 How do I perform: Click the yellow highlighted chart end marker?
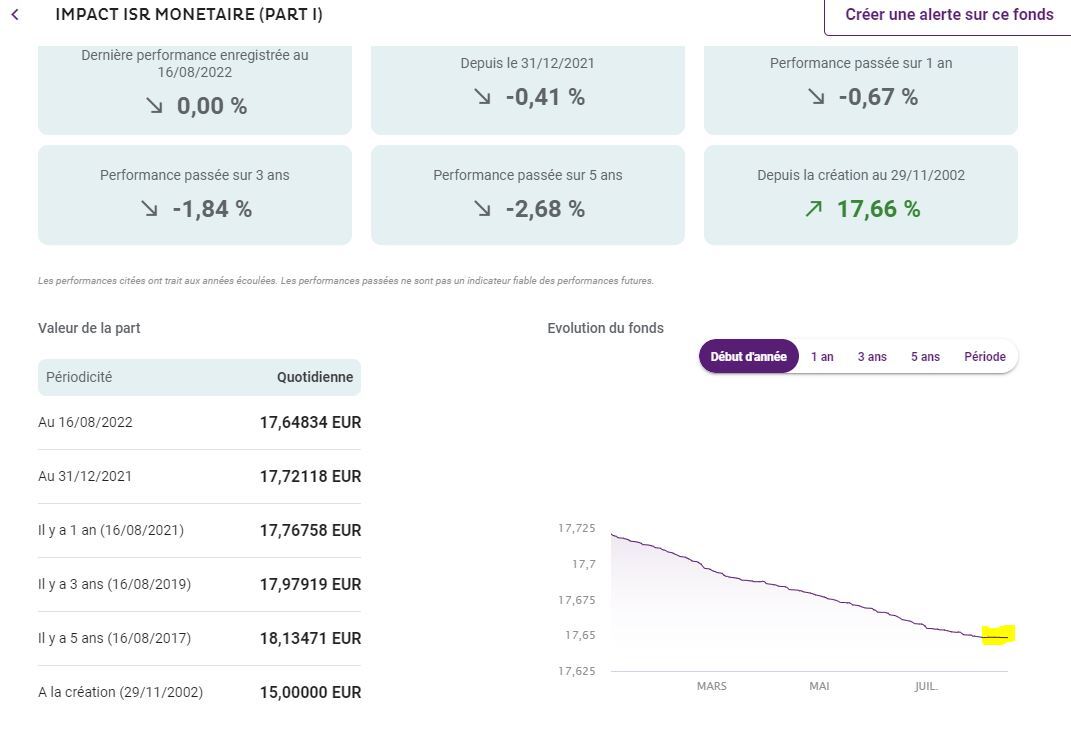(998, 635)
